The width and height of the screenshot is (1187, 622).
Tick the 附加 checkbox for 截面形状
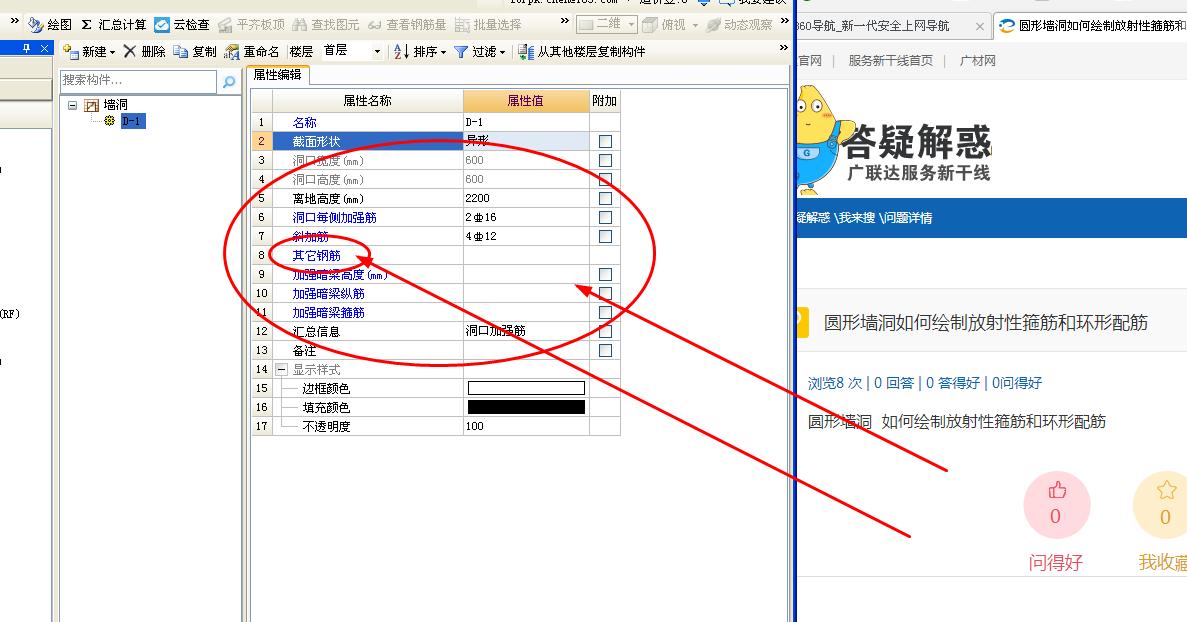click(x=605, y=142)
